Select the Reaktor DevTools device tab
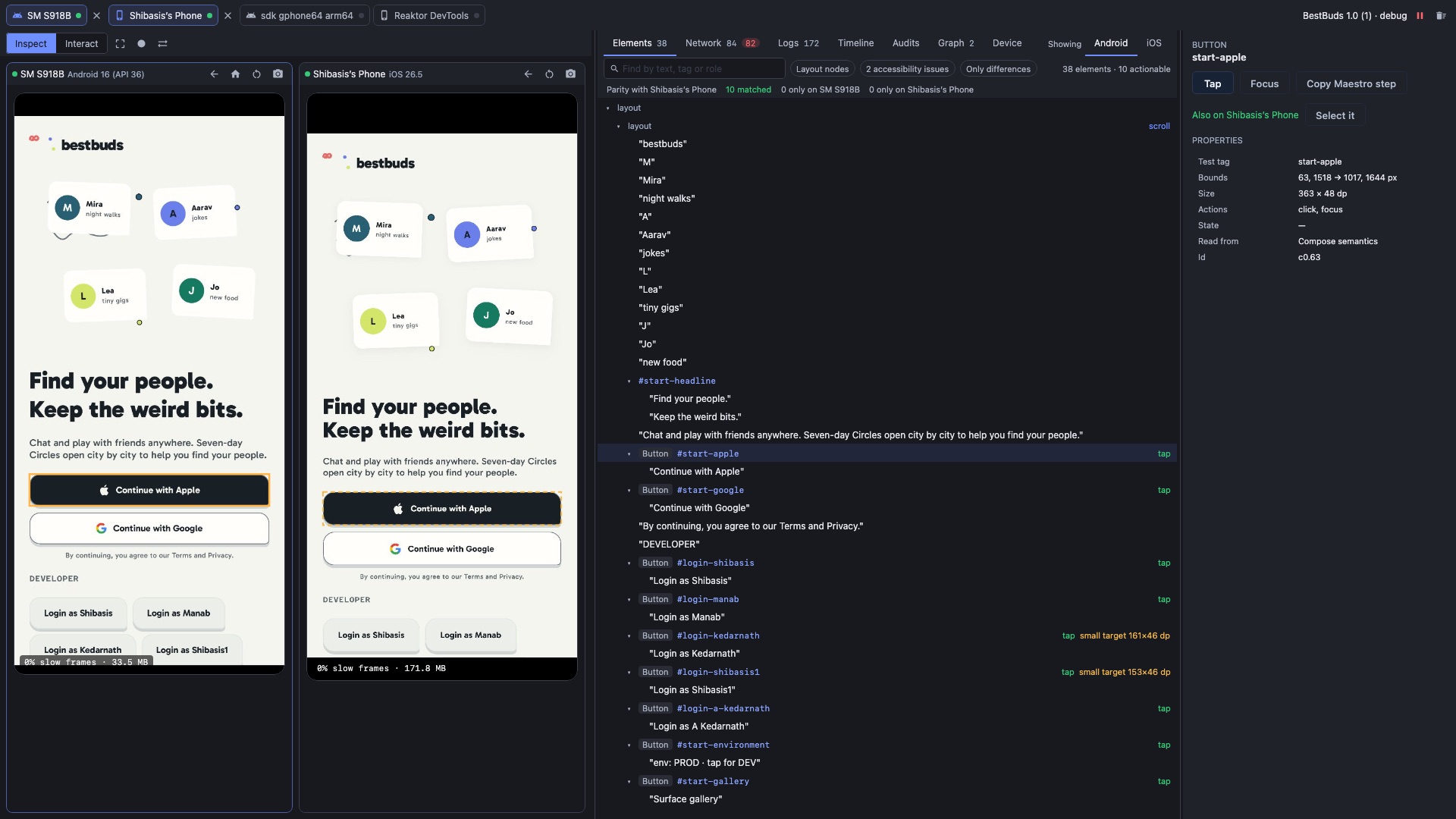 [x=429, y=15]
